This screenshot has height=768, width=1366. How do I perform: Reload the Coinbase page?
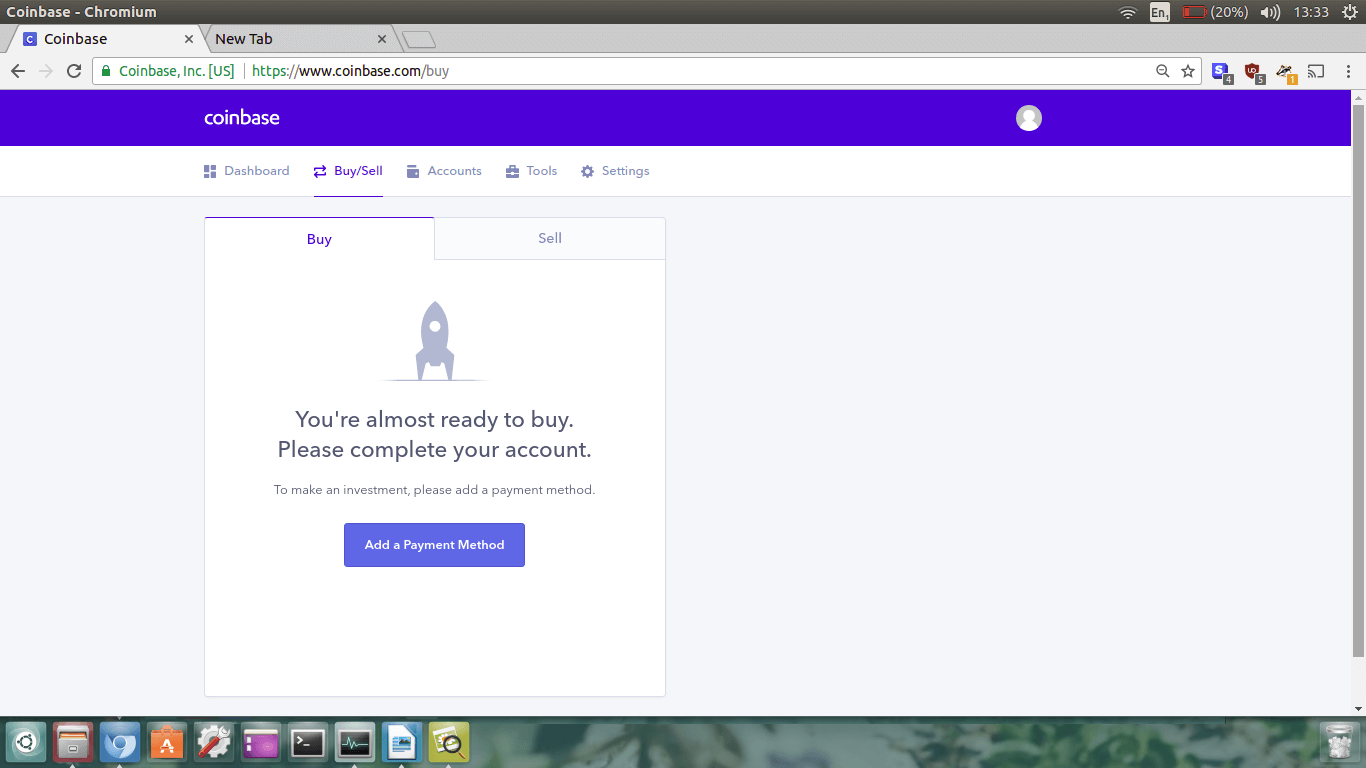pyautogui.click(x=73, y=71)
